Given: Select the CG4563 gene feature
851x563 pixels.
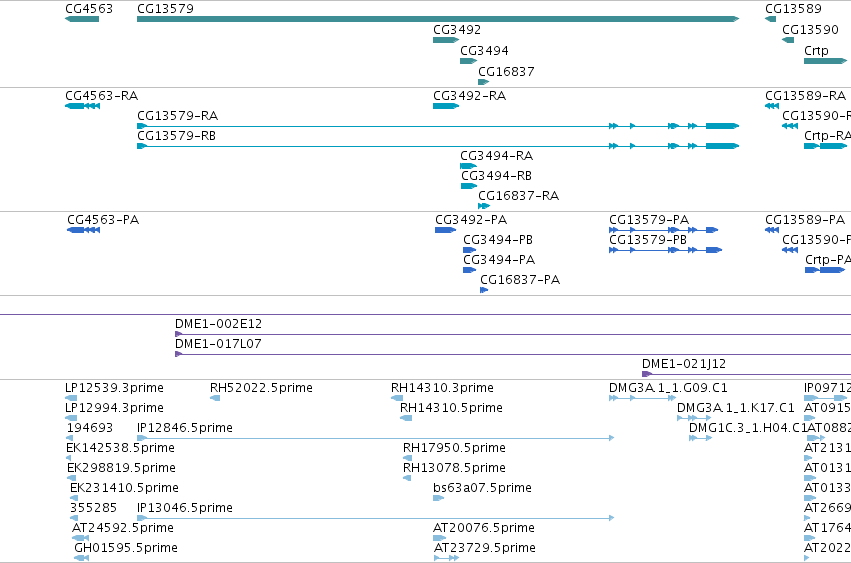Looking at the screenshot, I should 82,19.
